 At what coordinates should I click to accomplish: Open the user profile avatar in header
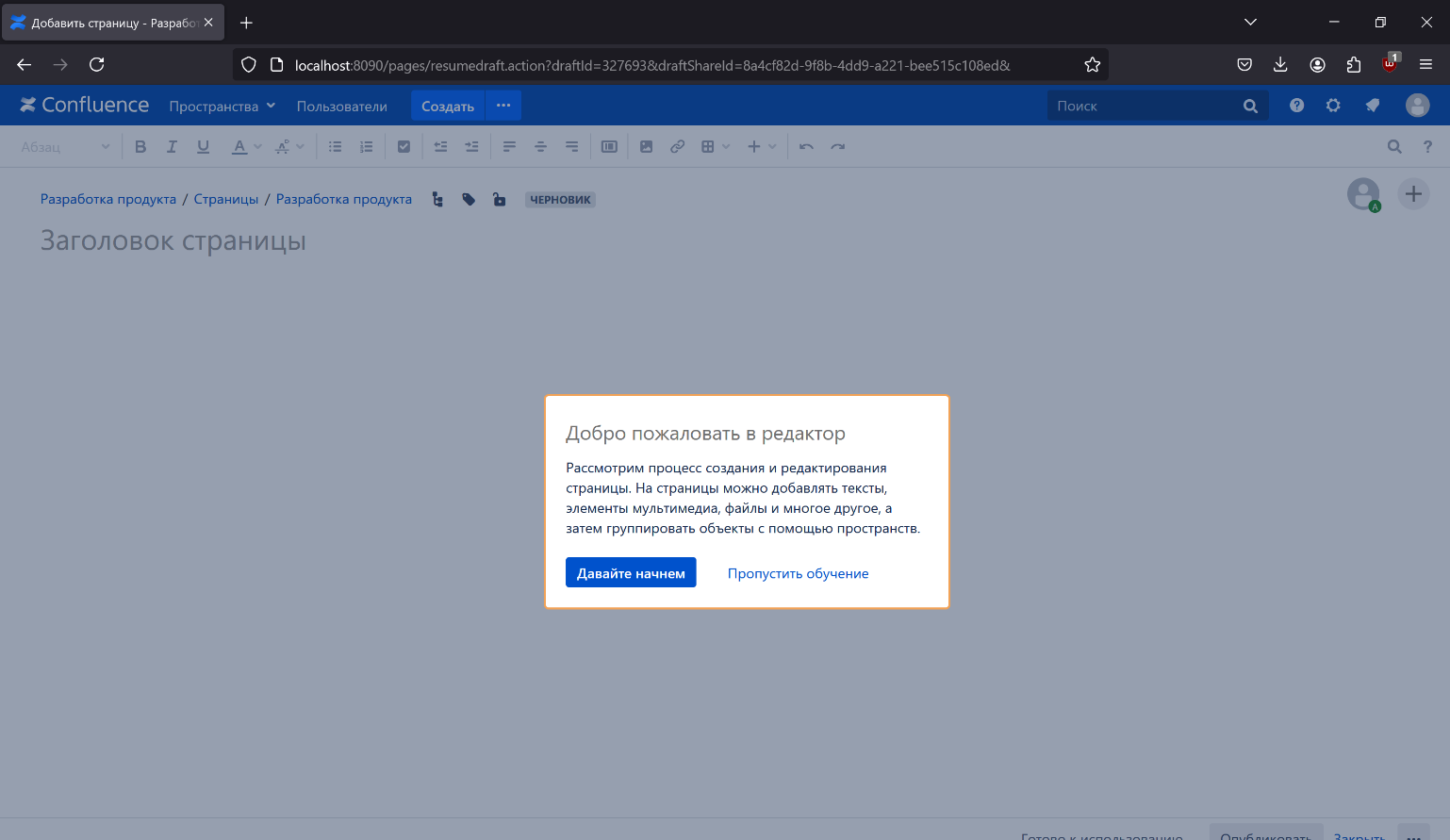pos(1417,106)
